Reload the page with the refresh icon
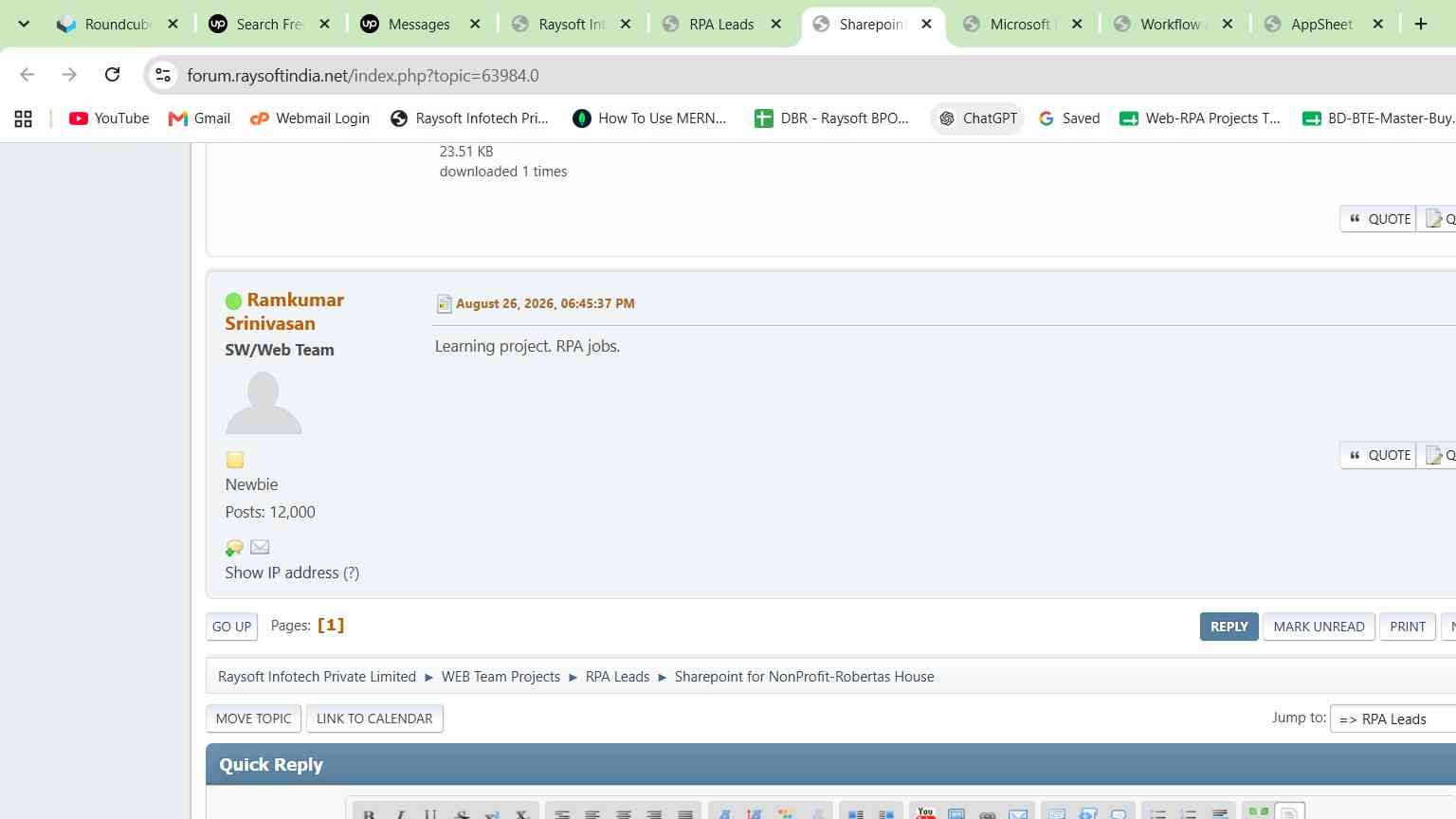 point(112,75)
